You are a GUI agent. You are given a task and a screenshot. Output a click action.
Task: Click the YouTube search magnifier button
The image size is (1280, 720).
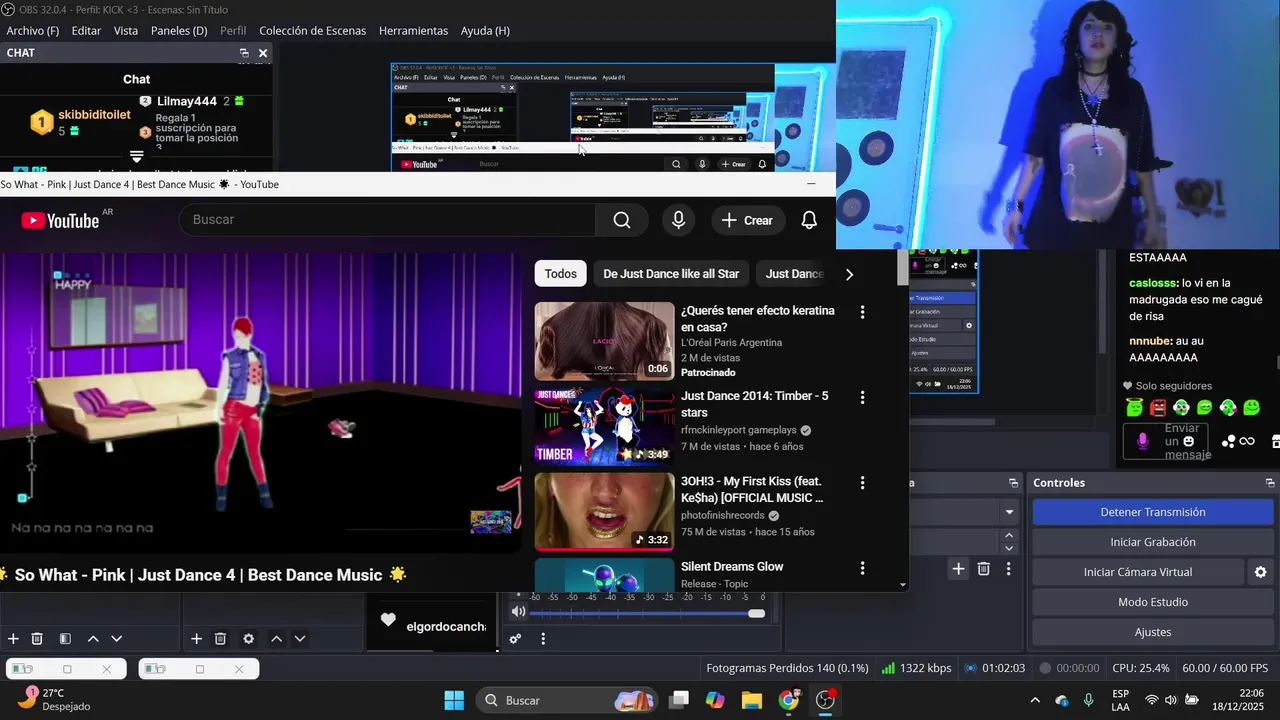click(x=622, y=220)
